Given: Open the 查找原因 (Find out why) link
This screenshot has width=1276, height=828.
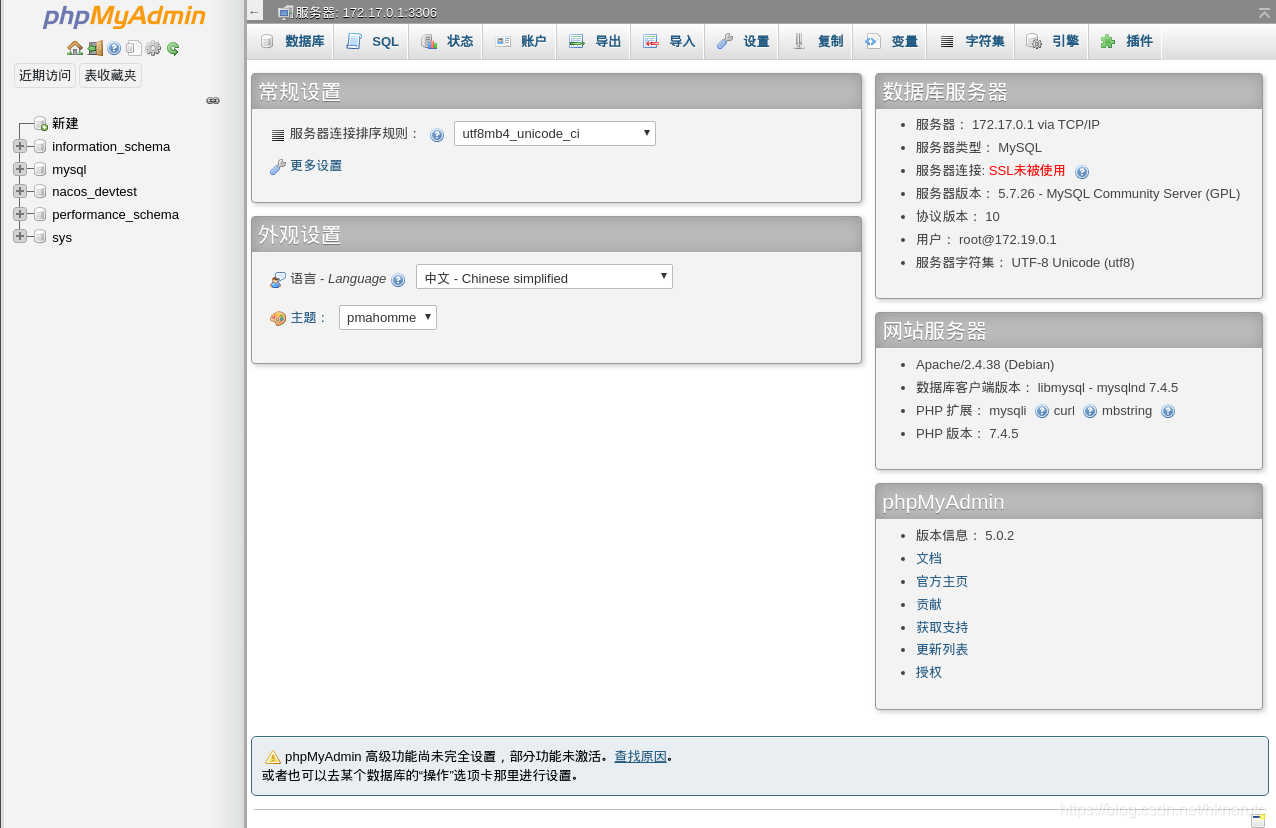Looking at the screenshot, I should click(x=641, y=756).
